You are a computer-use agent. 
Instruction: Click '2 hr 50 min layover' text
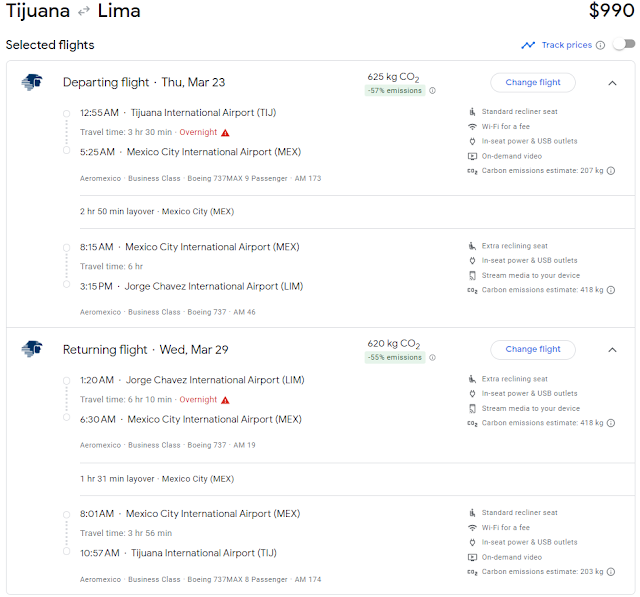tap(117, 211)
